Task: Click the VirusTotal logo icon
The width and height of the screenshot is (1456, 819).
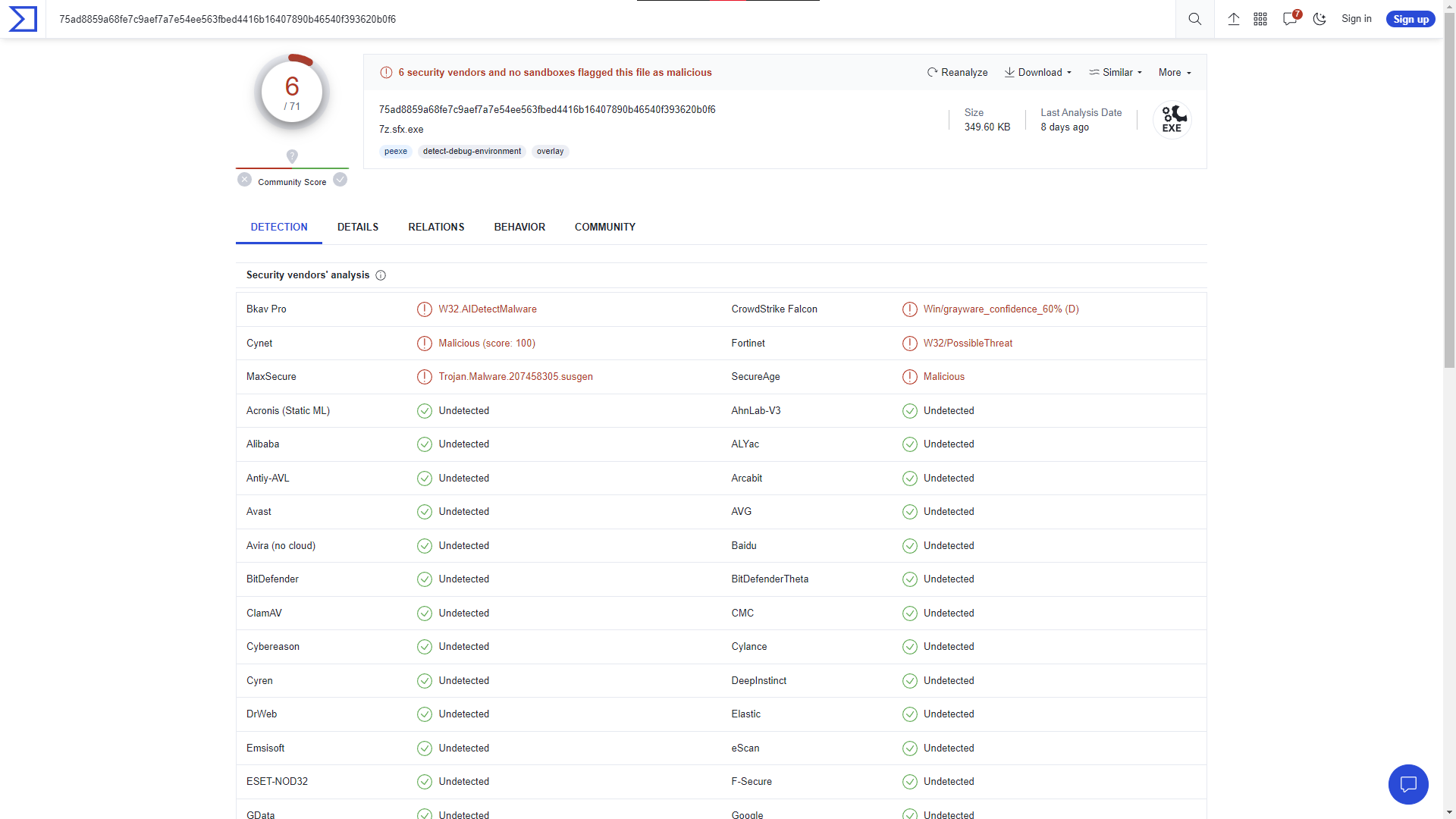Action: 21,19
